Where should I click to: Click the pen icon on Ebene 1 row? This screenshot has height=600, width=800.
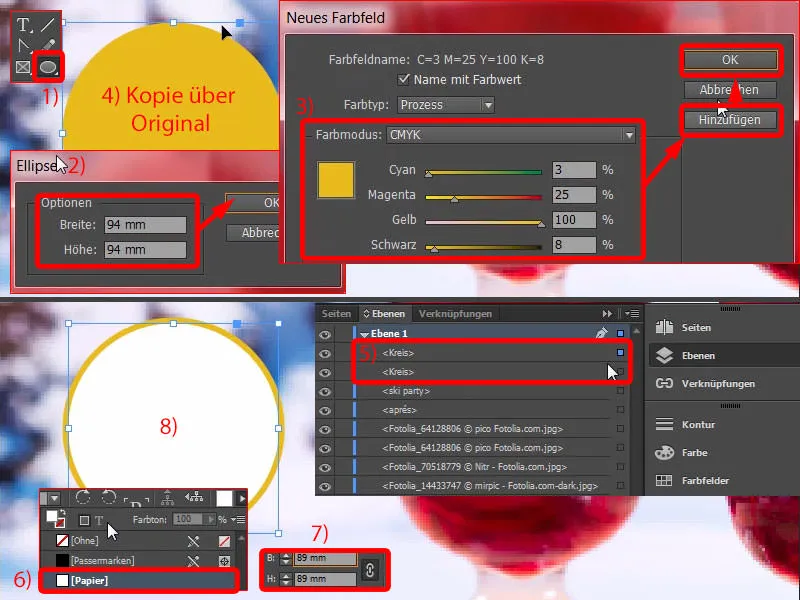click(602, 333)
